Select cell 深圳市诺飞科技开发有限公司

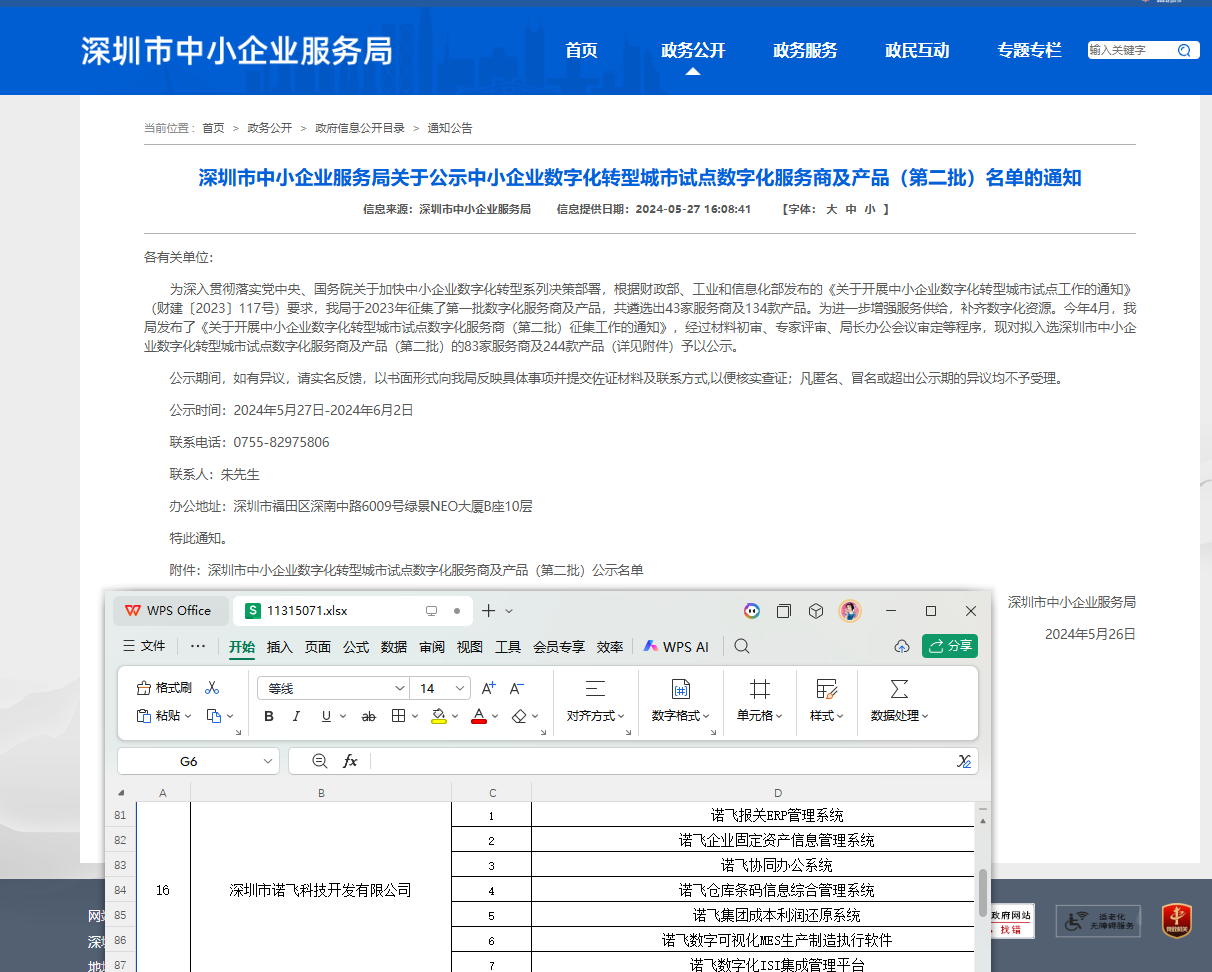point(320,890)
